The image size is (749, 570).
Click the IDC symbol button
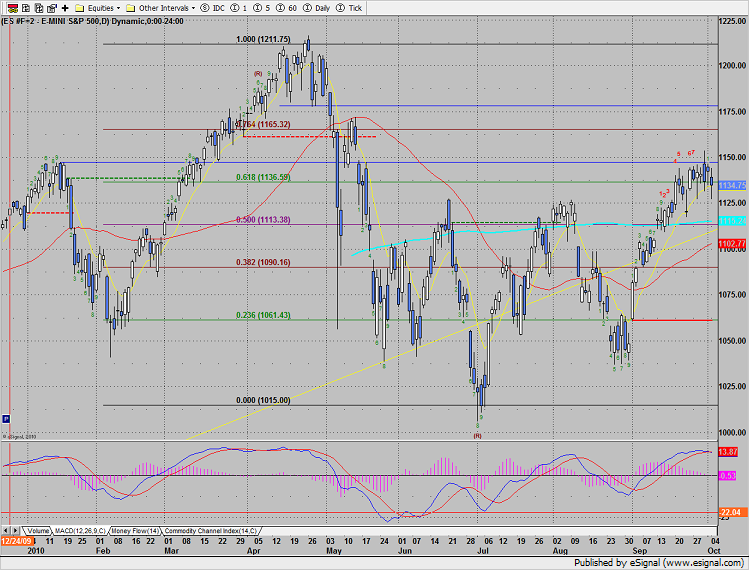[x=213, y=8]
